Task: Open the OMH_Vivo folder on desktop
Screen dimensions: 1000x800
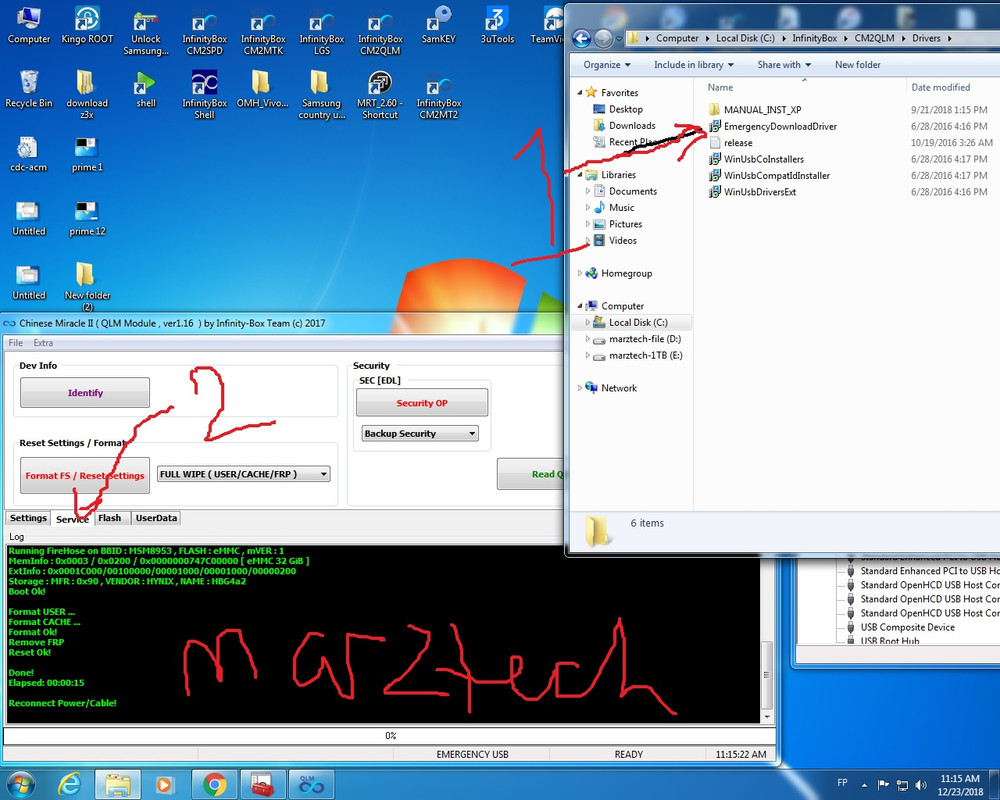Action: (x=262, y=89)
